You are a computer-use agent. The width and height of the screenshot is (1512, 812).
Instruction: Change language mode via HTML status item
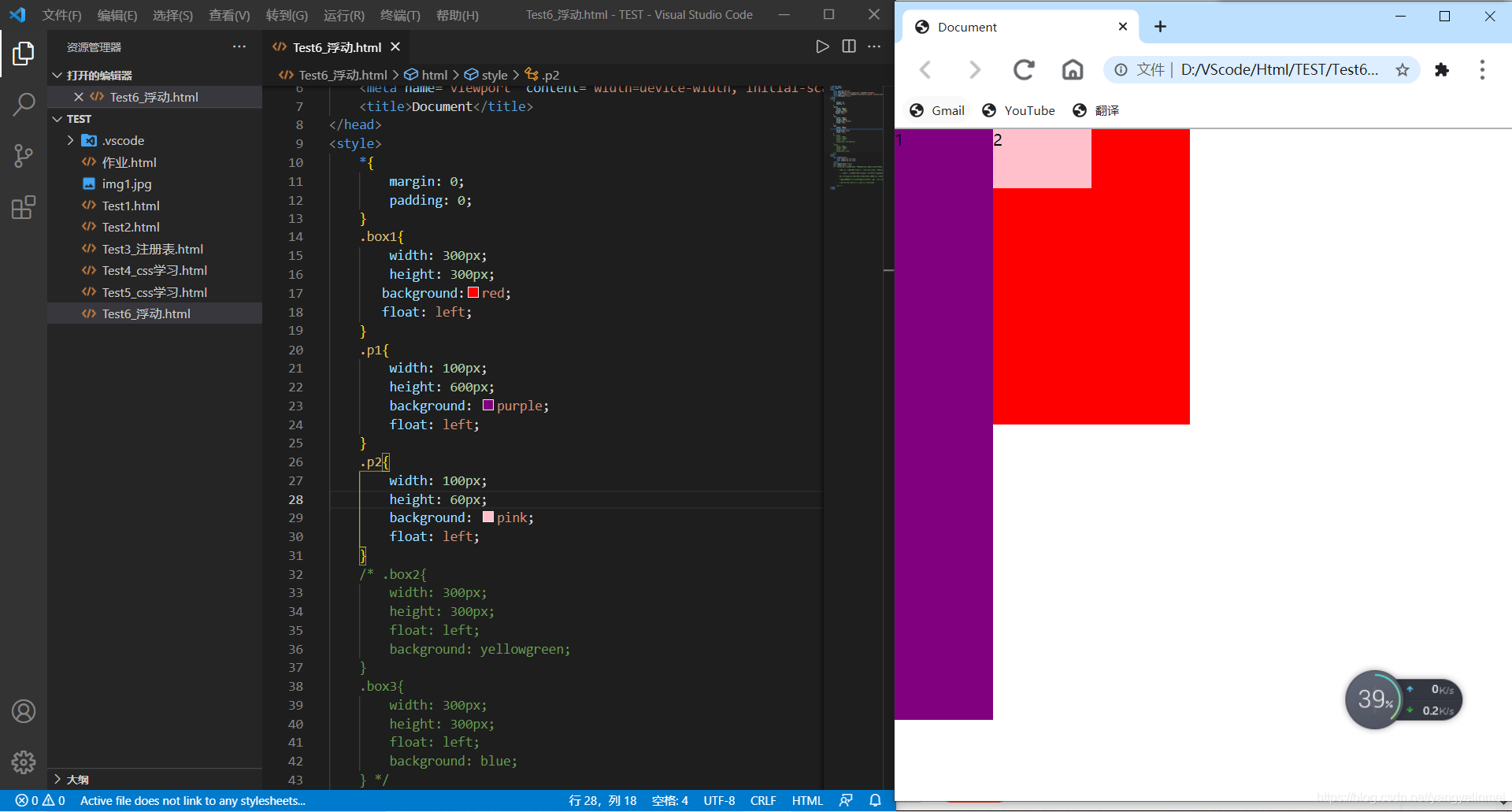pos(807,801)
